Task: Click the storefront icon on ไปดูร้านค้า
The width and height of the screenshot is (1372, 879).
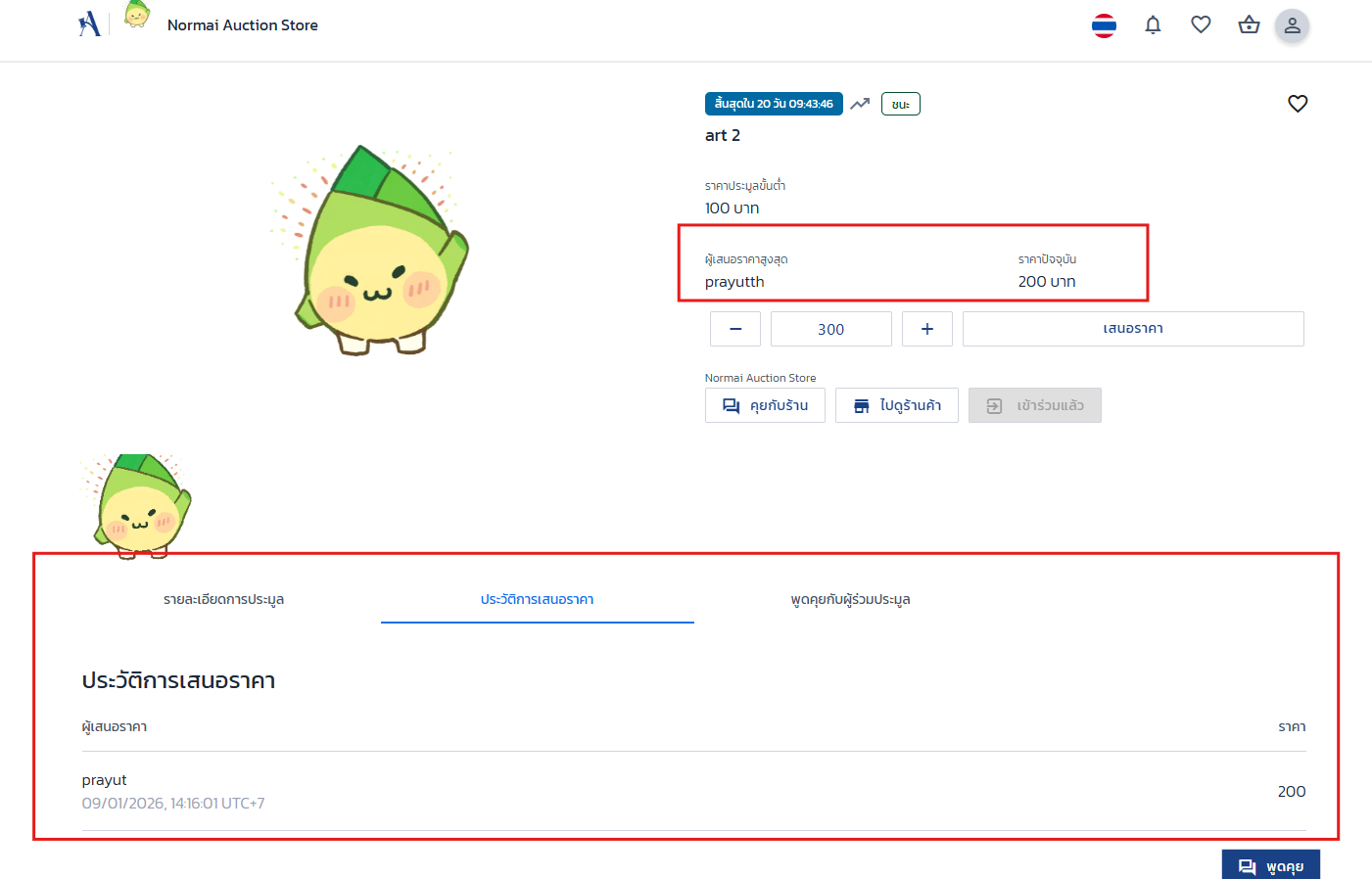Action: pyautogui.click(x=862, y=404)
